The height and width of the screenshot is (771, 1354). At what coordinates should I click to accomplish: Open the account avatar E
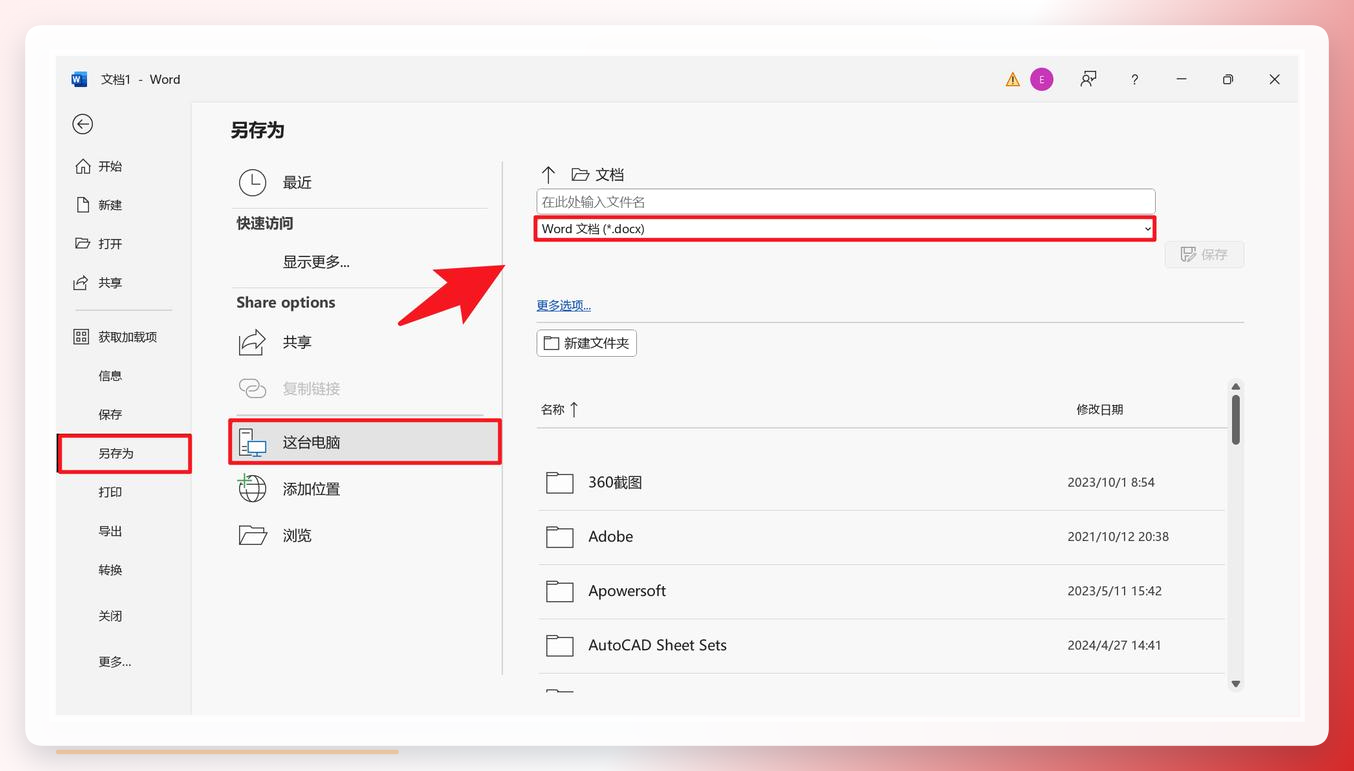[1042, 80]
